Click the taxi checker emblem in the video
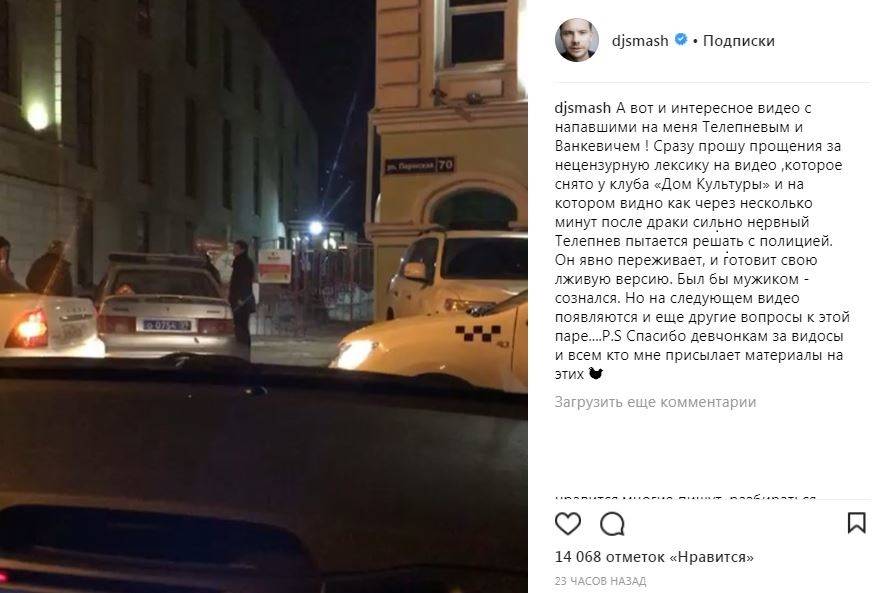 [x=478, y=333]
